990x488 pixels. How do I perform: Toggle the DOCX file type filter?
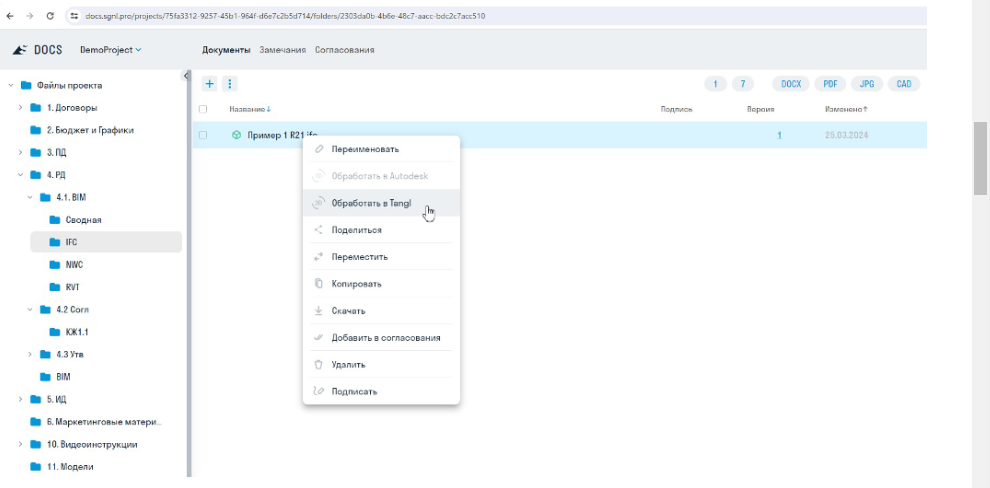(x=791, y=84)
